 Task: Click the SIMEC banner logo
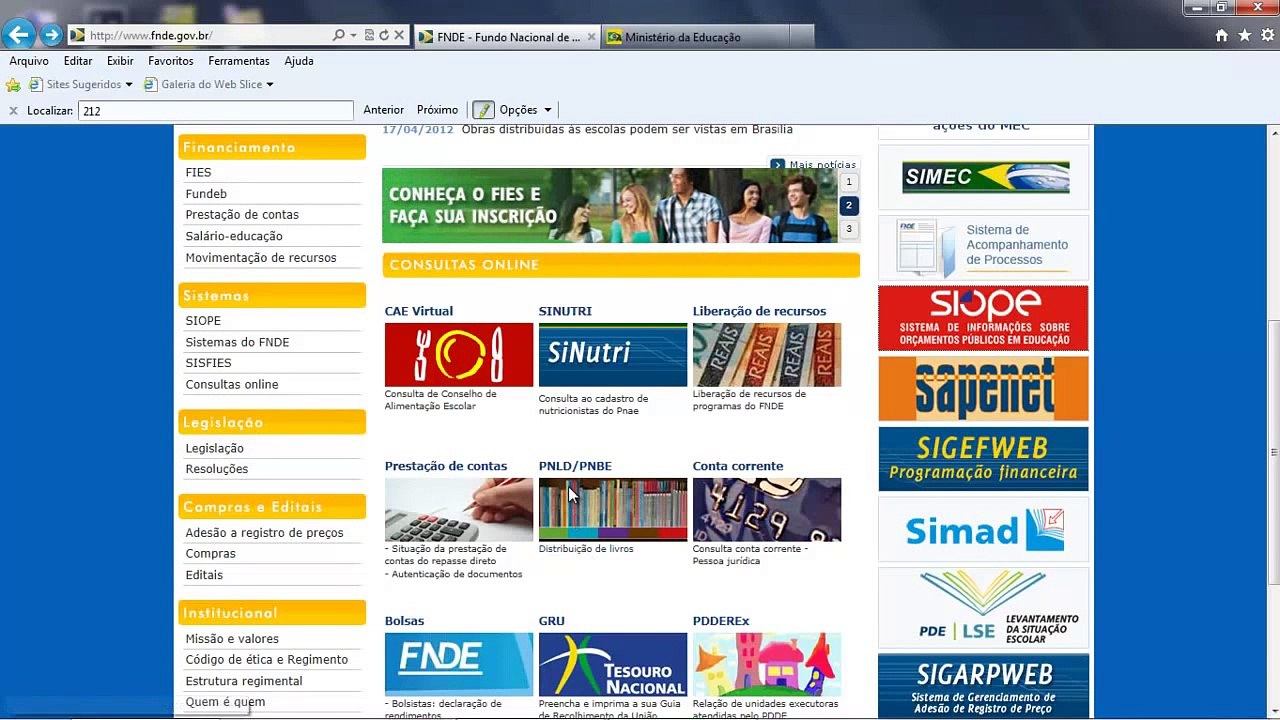click(984, 177)
